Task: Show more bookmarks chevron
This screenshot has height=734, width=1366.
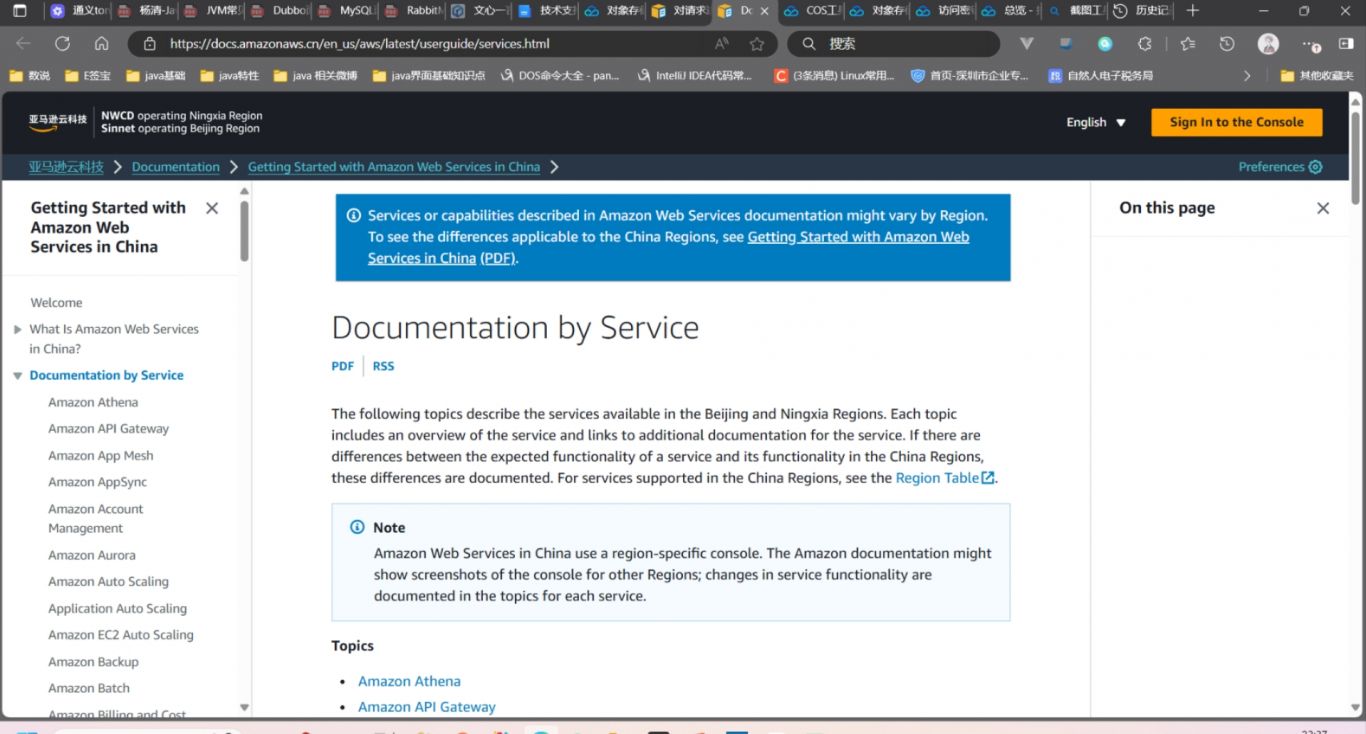Action: click(1247, 75)
